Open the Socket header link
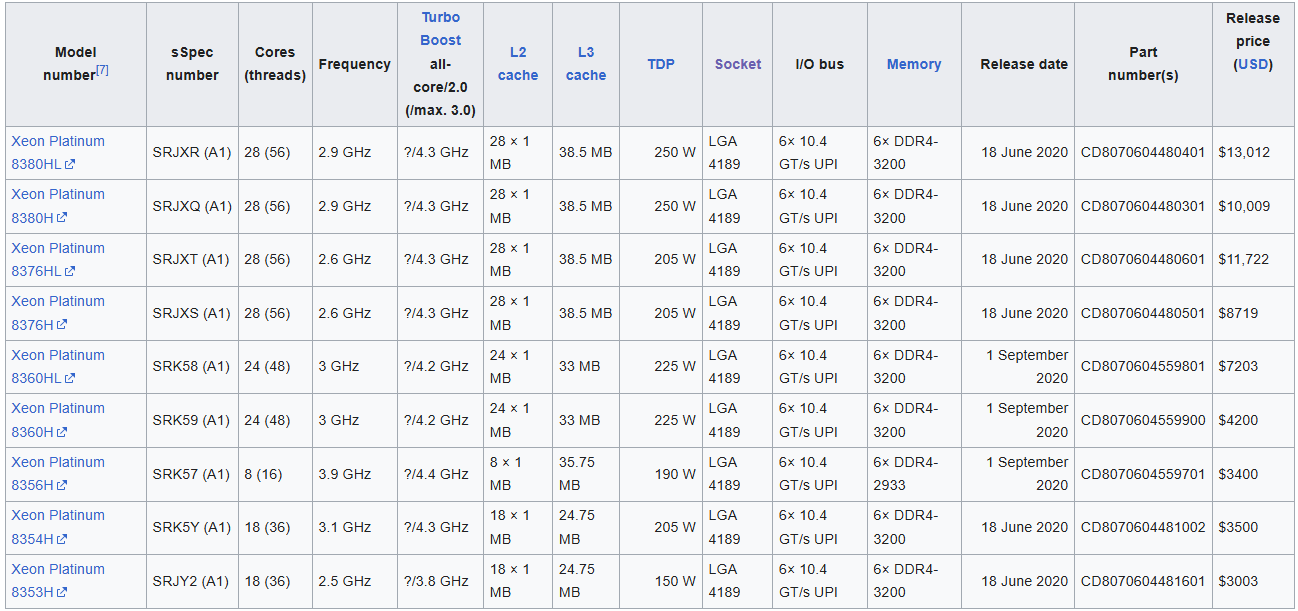This screenshot has width=1298, height=611. [738, 64]
